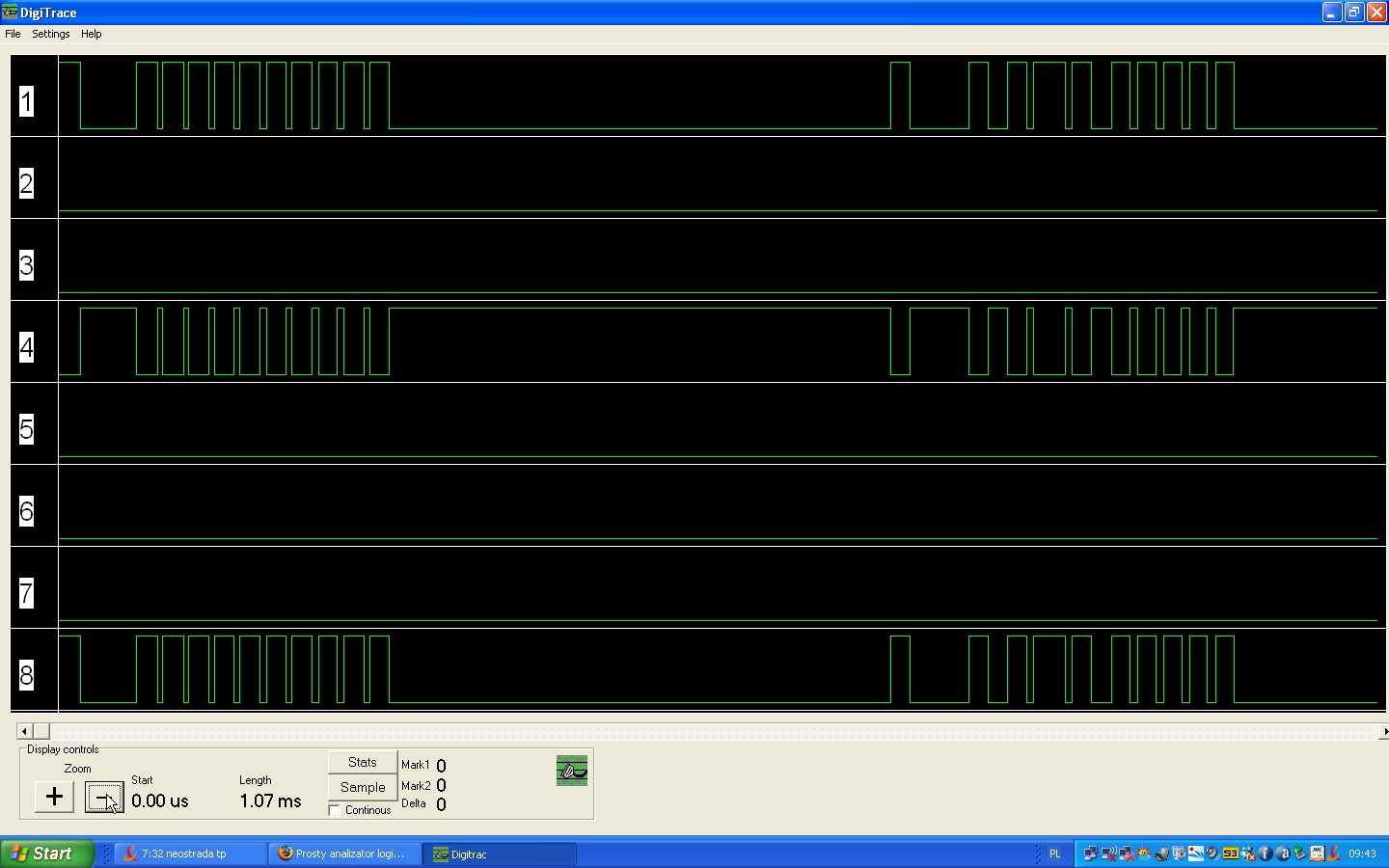Click the blue info 'i' tray icon
Viewport: 1389px width, 868px height.
click(1265, 854)
